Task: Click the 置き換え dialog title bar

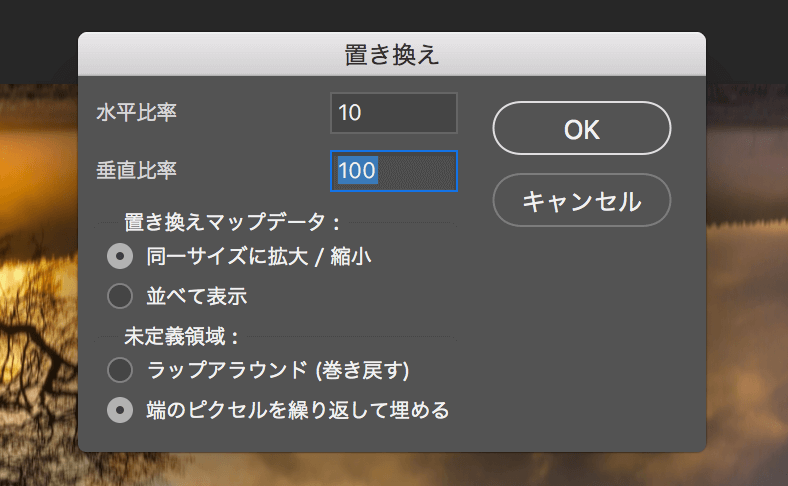Action: (391, 54)
